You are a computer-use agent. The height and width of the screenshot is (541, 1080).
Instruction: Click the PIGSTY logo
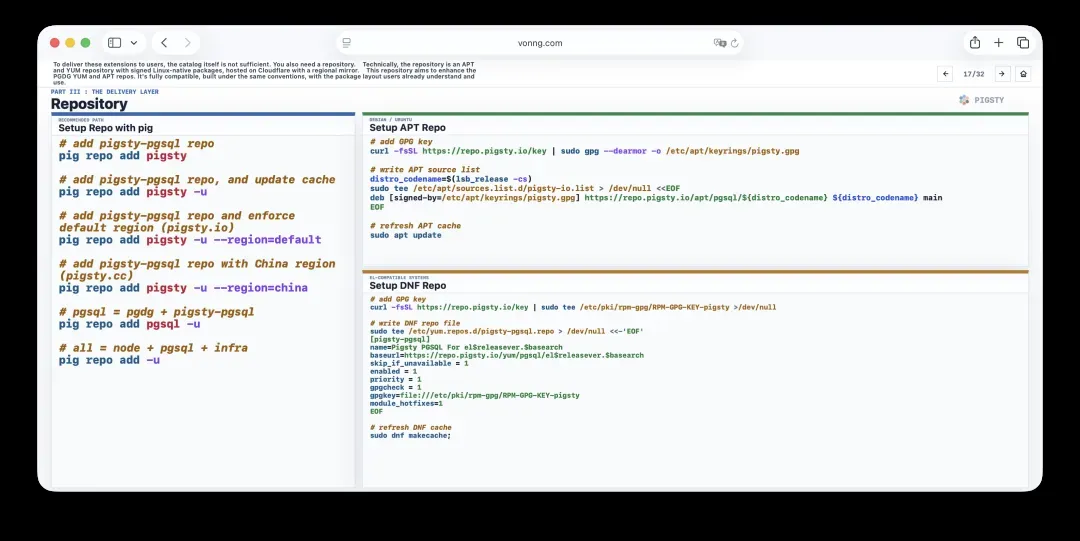(982, 100)
